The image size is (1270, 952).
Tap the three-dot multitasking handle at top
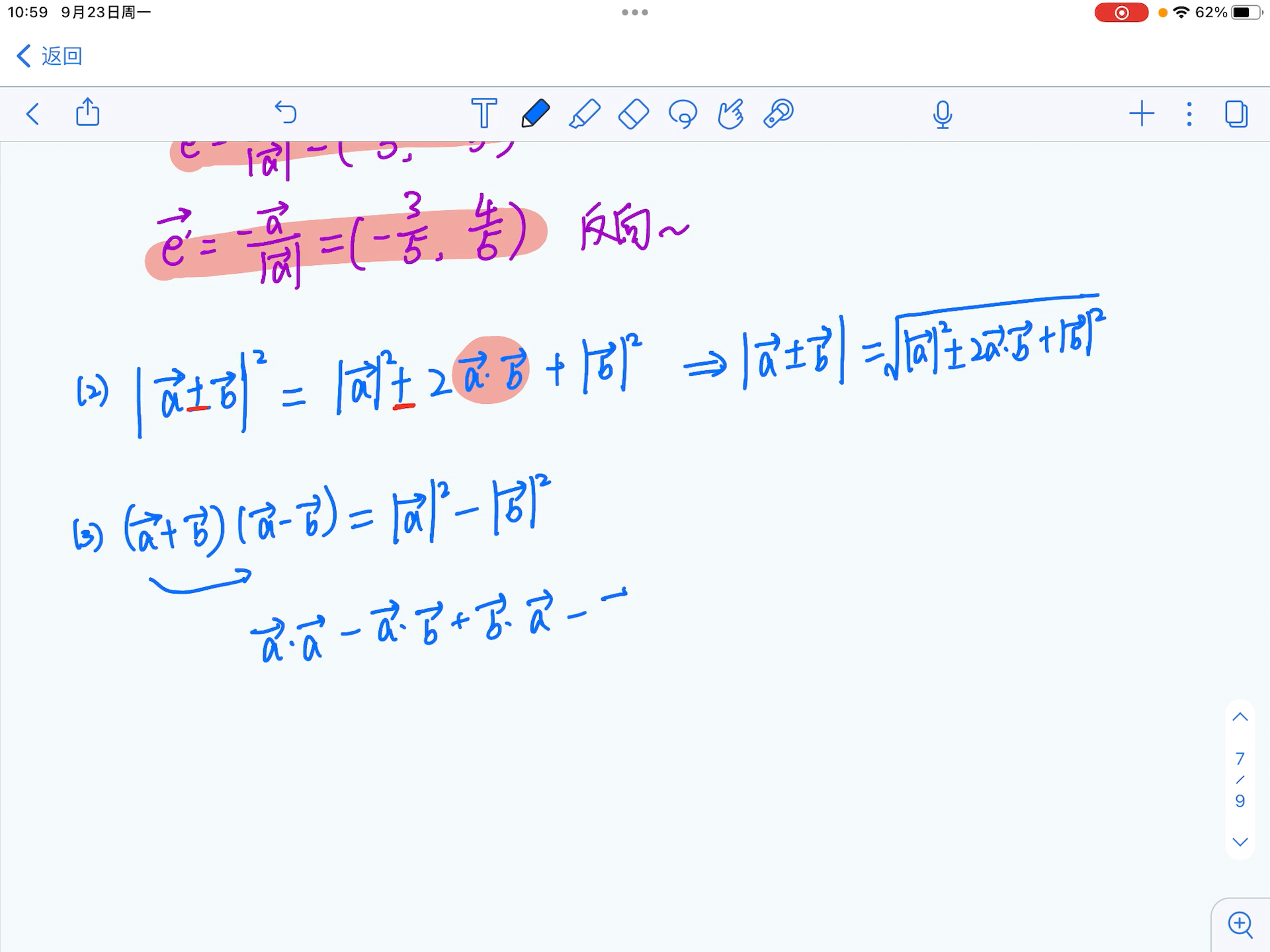tap(634, 13)
